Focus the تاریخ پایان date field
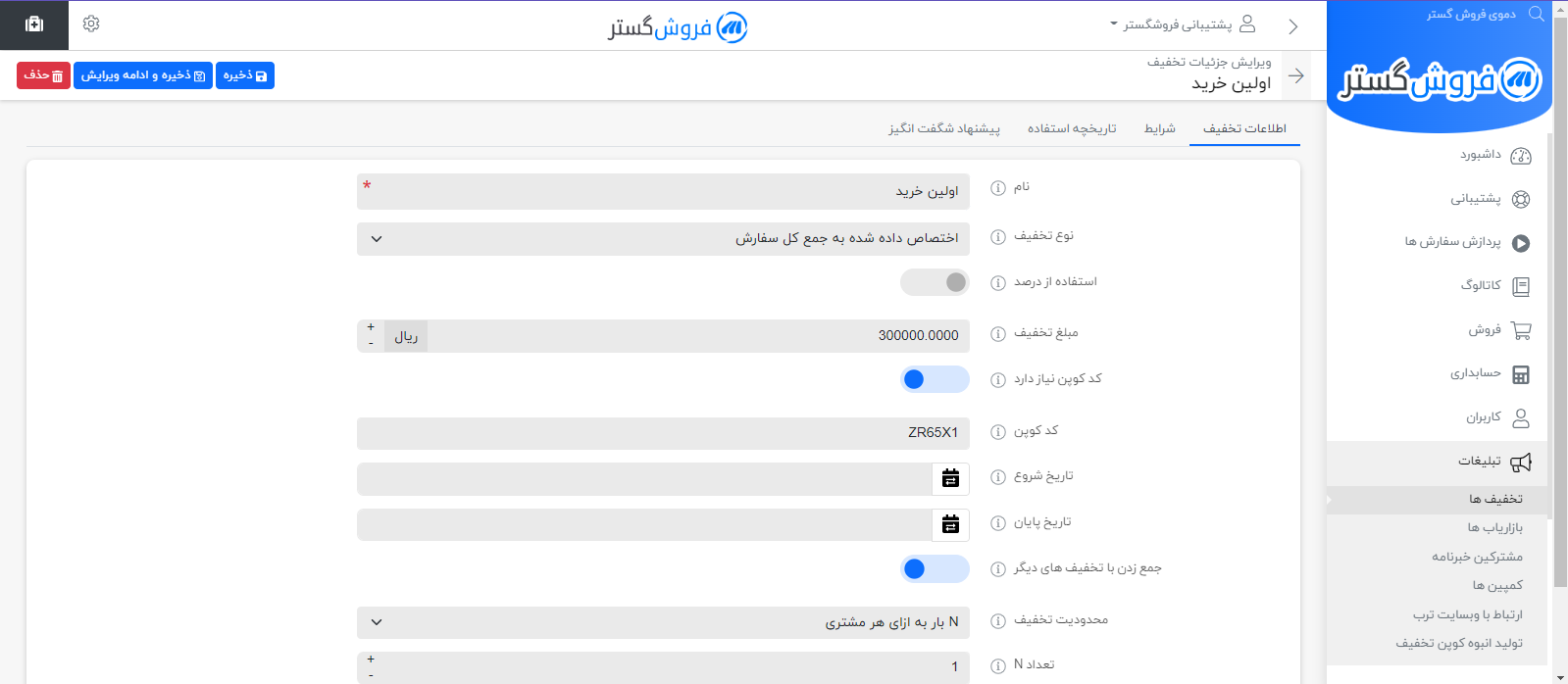The image size is (1568, 684). point(644,524)
